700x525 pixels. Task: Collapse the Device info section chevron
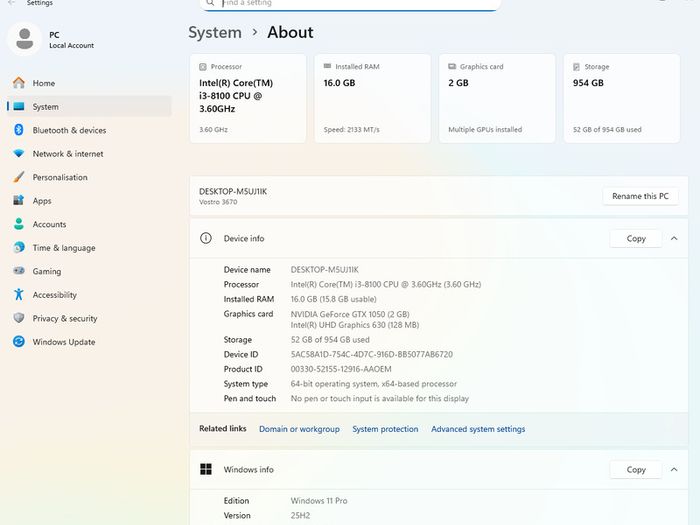point(674,238)
